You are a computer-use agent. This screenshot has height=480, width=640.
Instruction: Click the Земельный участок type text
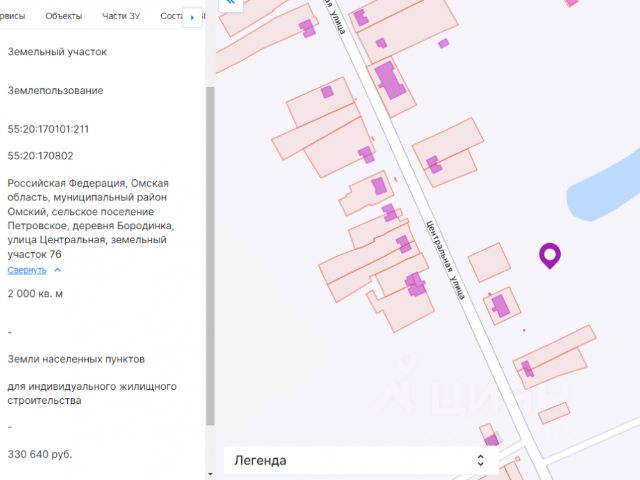tap(57, 51)
